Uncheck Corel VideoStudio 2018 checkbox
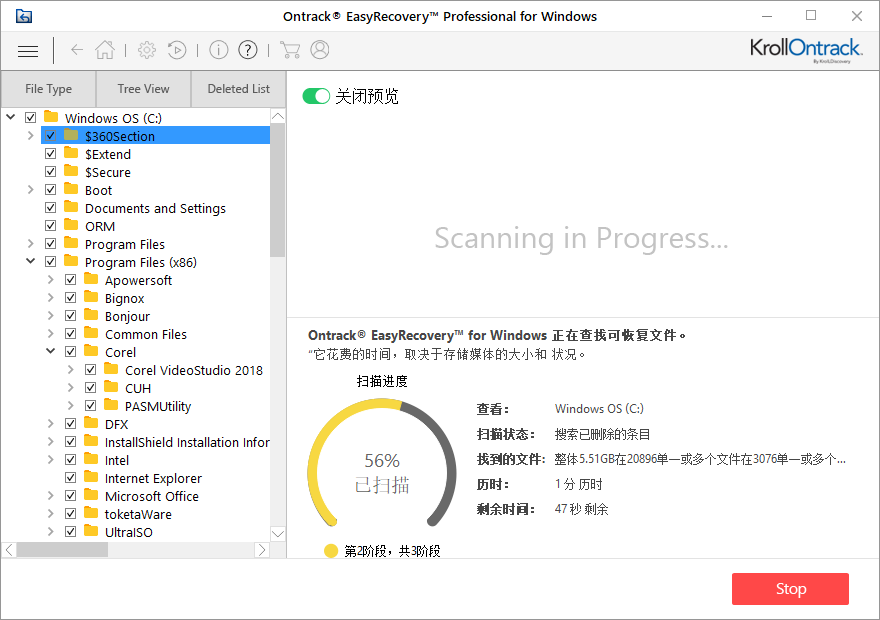The height and width of the screenshot is (620, 880). point(91,370)
